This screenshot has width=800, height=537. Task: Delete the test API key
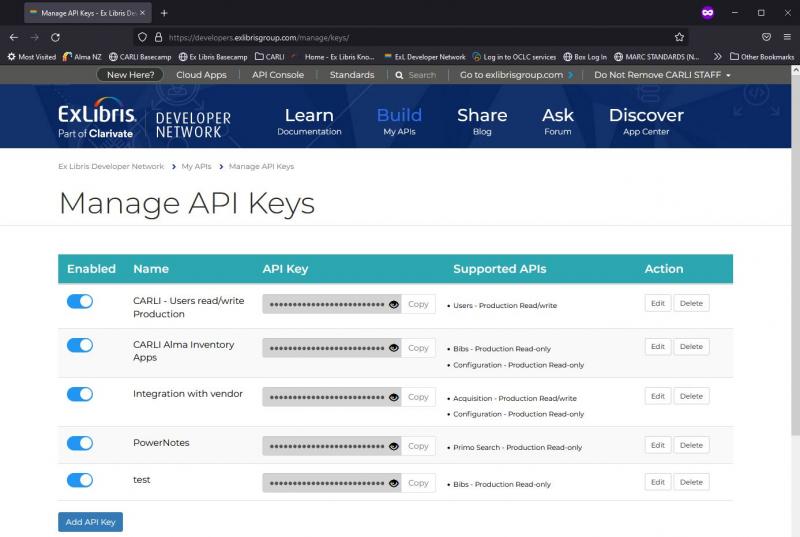pyautogui.click(x=691, y=482)
